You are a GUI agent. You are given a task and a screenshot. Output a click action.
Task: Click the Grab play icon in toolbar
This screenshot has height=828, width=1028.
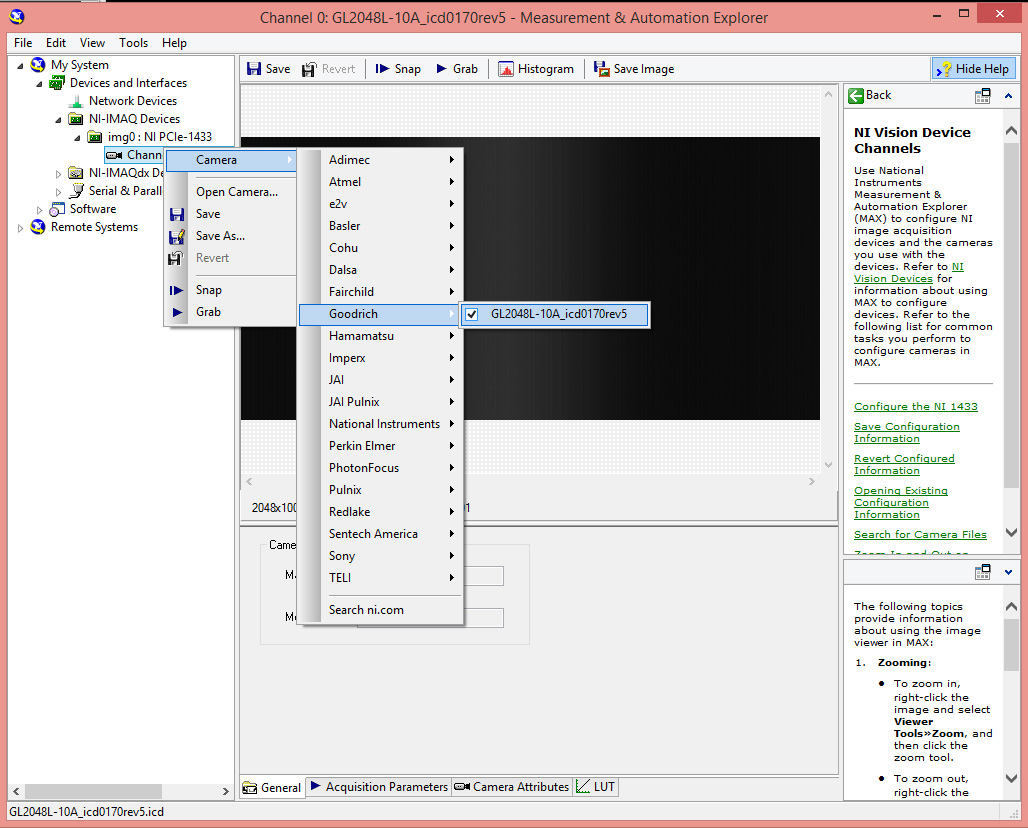(x=442, y=69)
